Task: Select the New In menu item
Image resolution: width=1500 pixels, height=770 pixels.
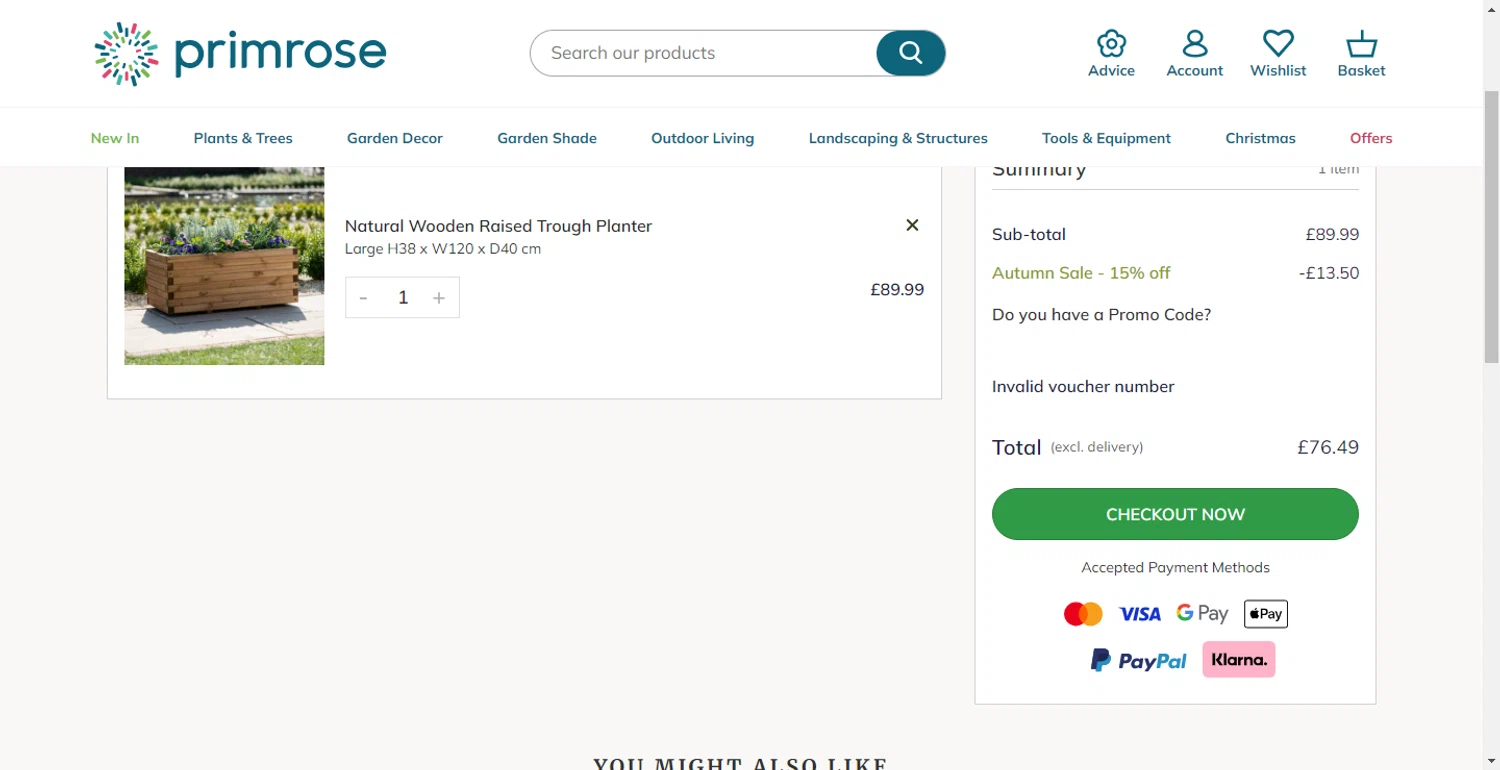Action: (115, 138)
